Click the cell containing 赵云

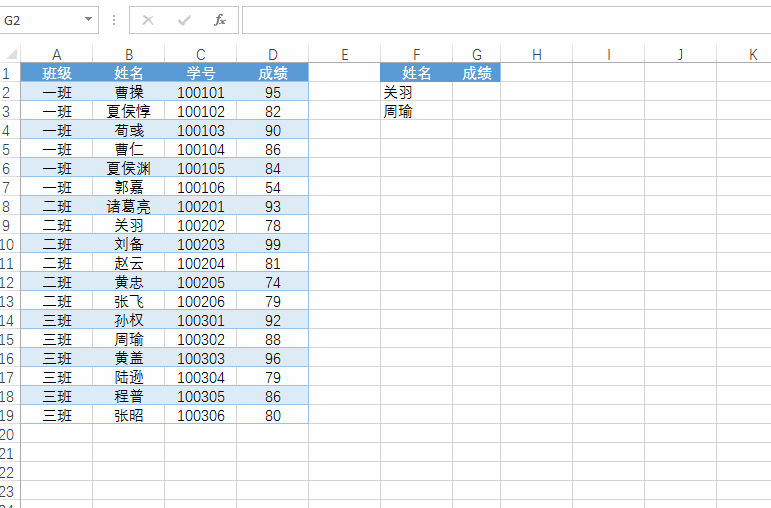tap(128, 264)
